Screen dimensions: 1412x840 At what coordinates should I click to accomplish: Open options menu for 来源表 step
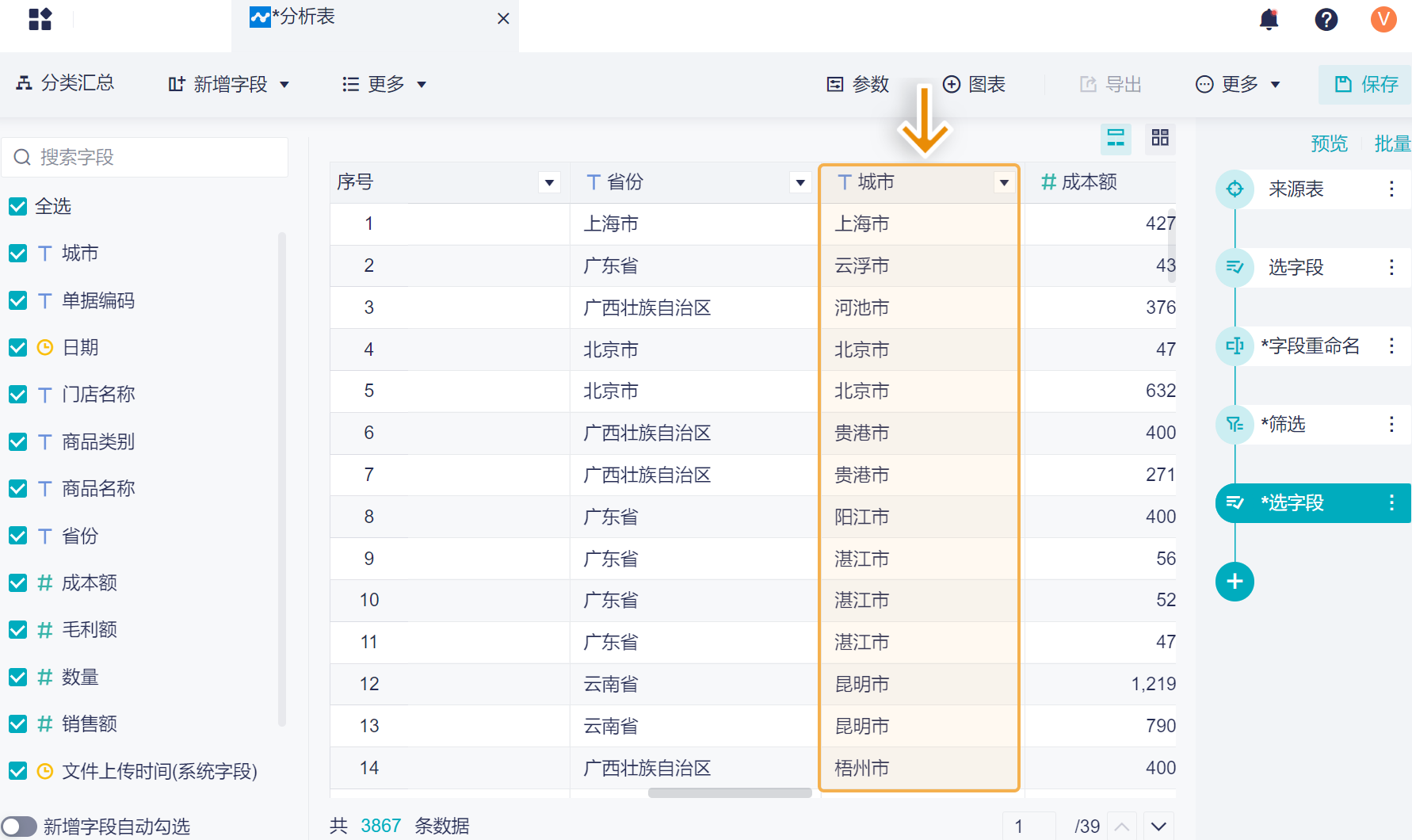pyautogui.click(x=1391, y=189)
